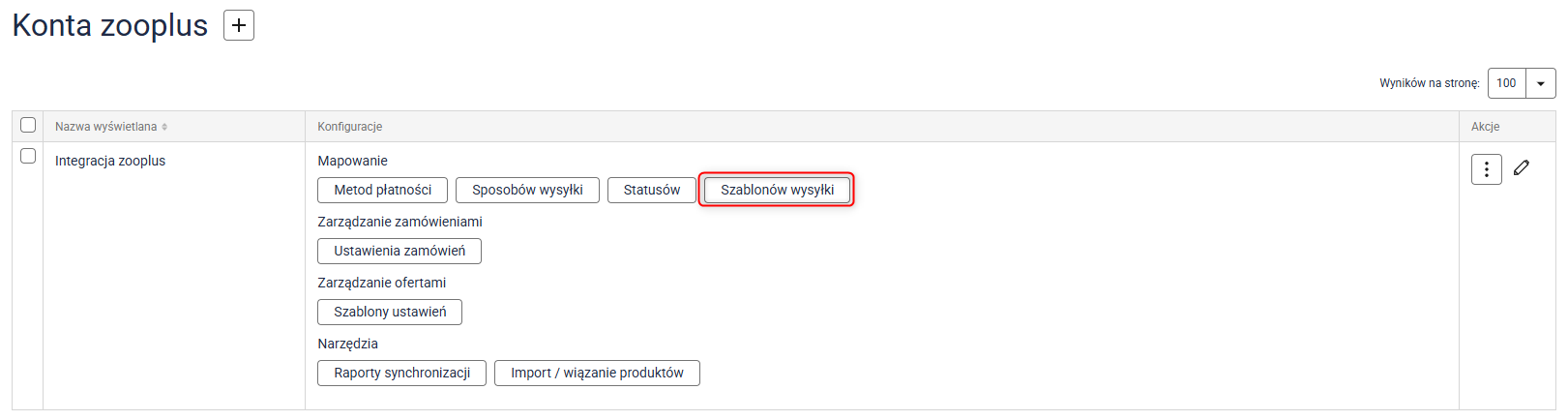Tick the select-all checkbox in table header

[28, 125]
